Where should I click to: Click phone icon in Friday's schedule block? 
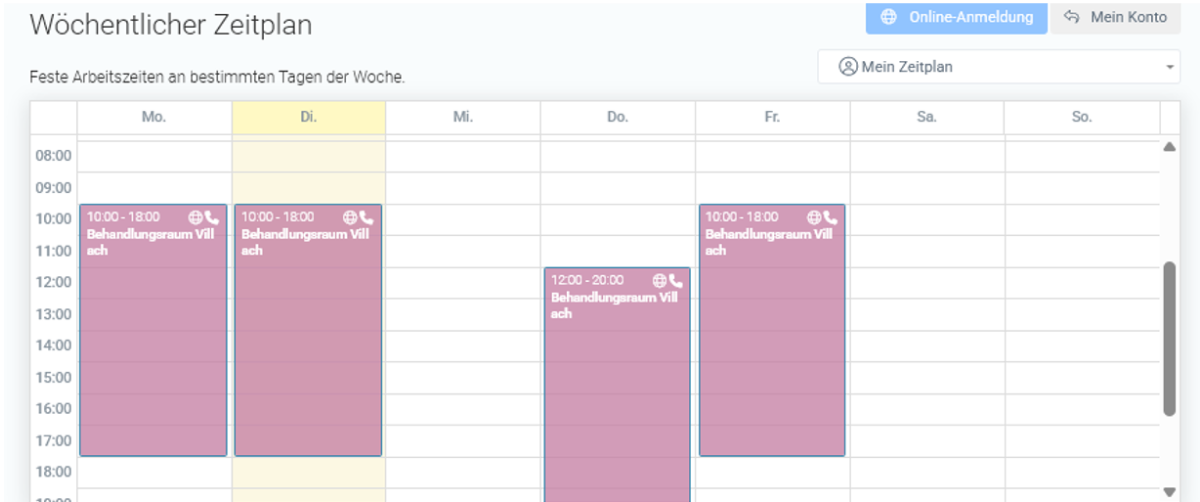click(x=831, y=217)
